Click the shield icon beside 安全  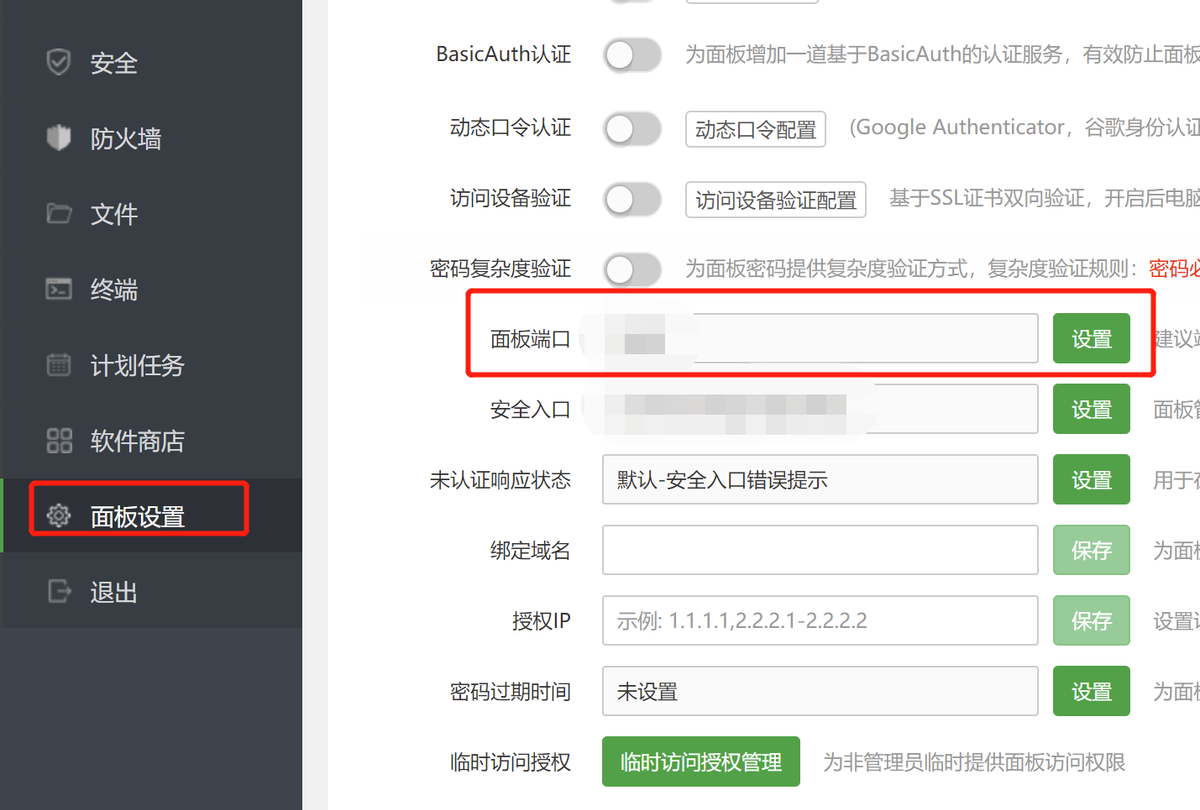59,63
